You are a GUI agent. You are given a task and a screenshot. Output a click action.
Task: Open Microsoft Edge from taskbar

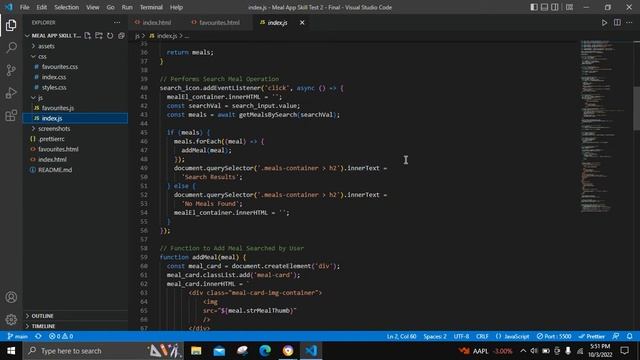(x=265, y=351)
